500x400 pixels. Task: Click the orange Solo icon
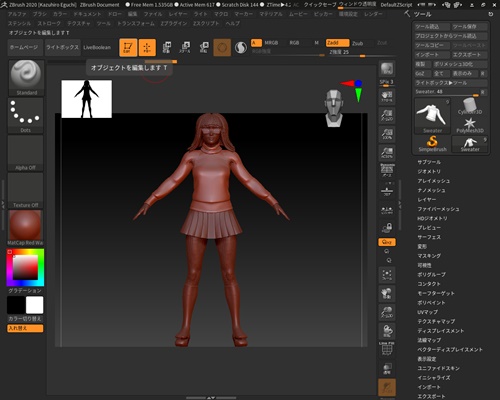coord(387,388)
